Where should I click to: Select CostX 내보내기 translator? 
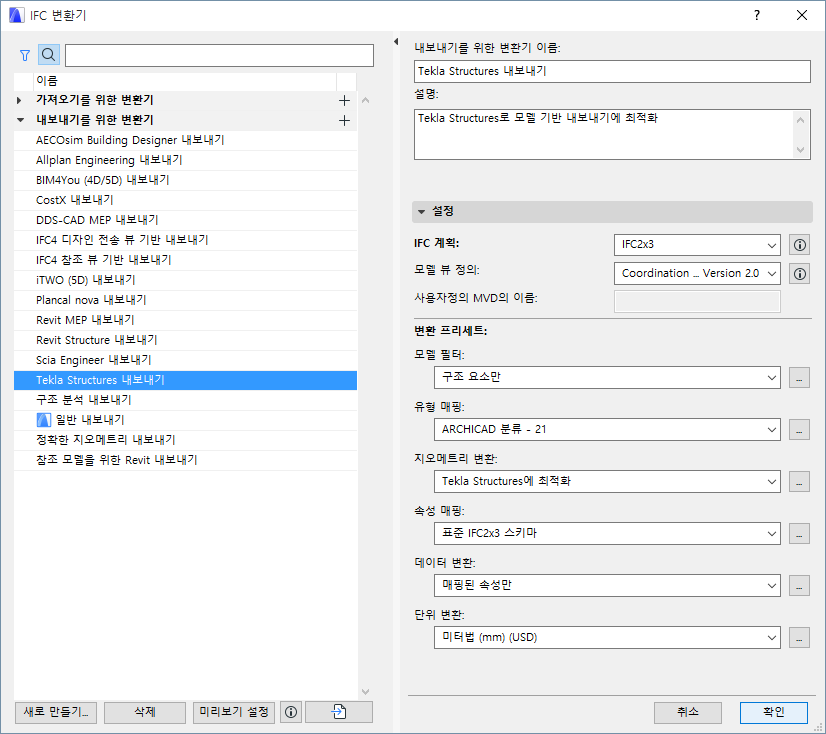coord(185,200)
